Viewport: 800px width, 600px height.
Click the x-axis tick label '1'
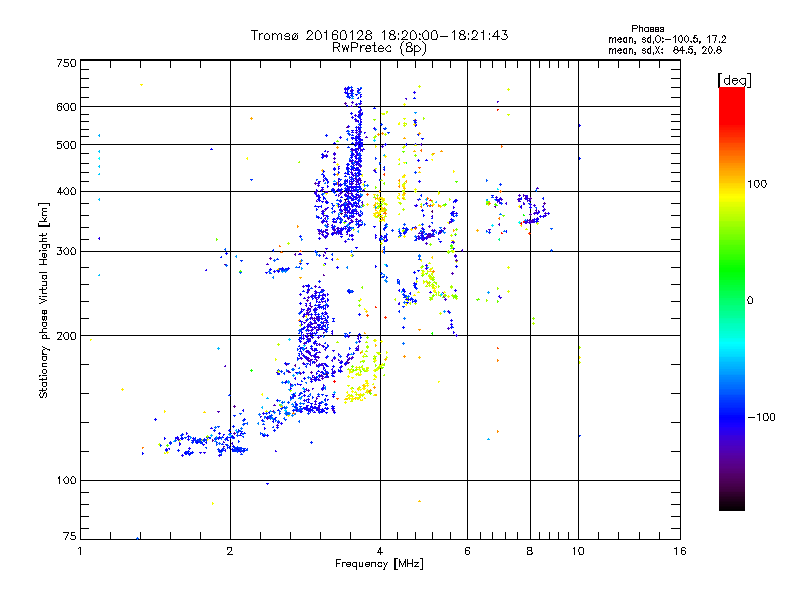coord(80,551)
